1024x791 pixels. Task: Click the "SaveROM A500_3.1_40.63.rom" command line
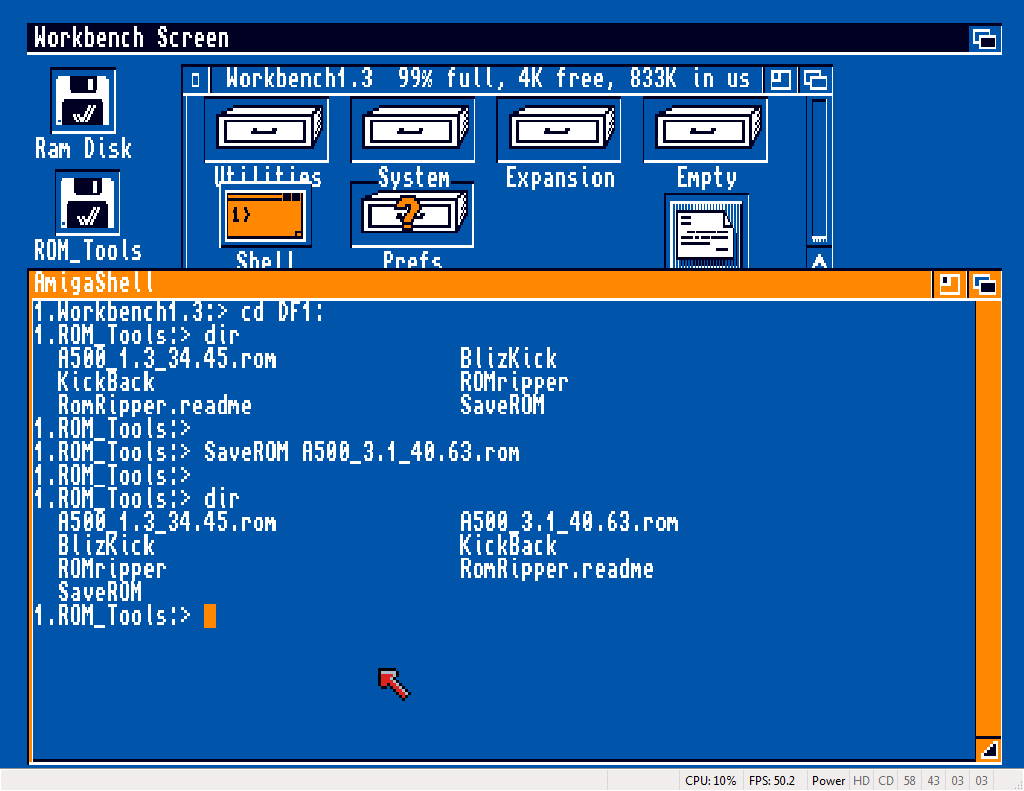(x=362, y=452)
